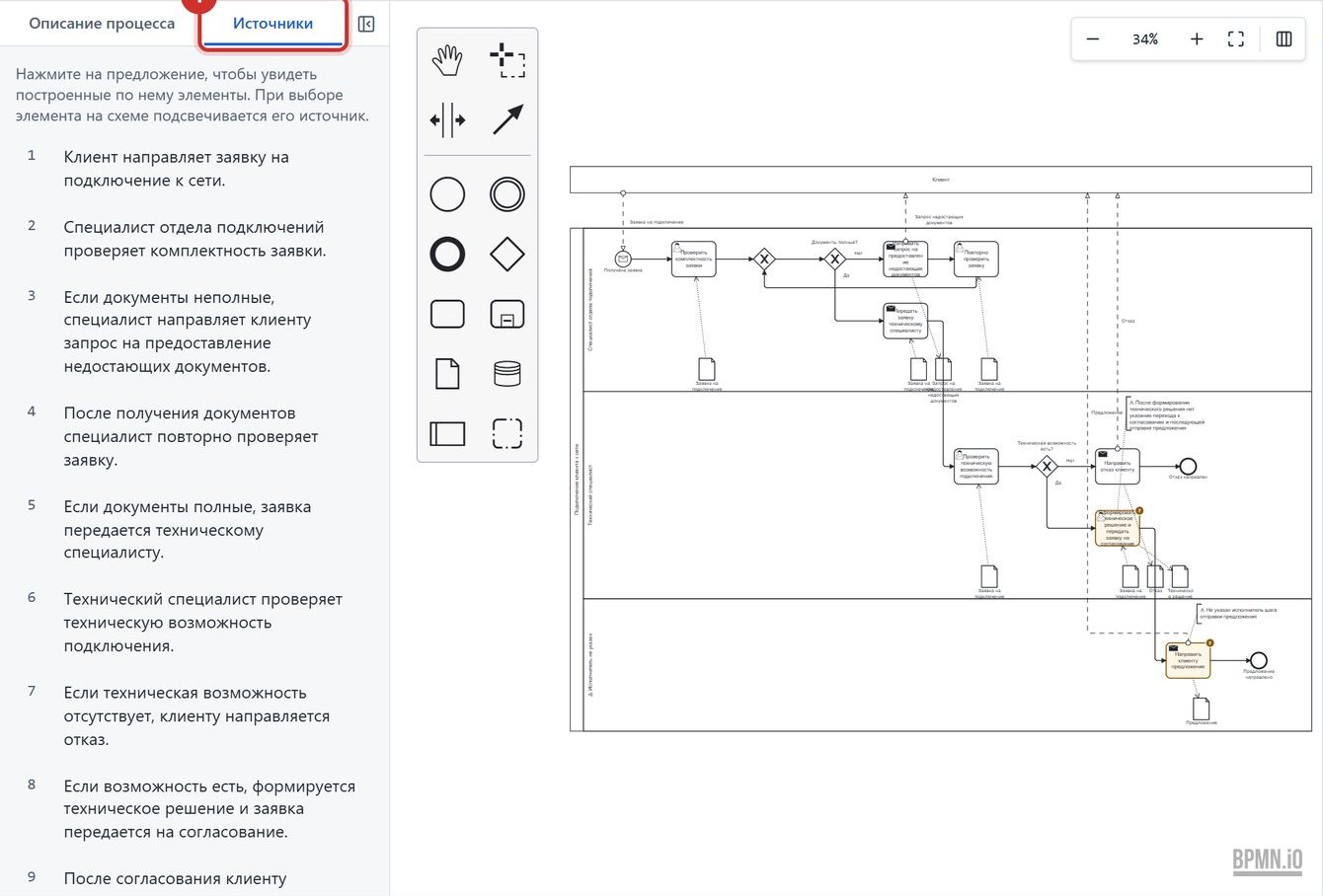
Task: Zoom out with the minus button
Action: point(1093,39)
